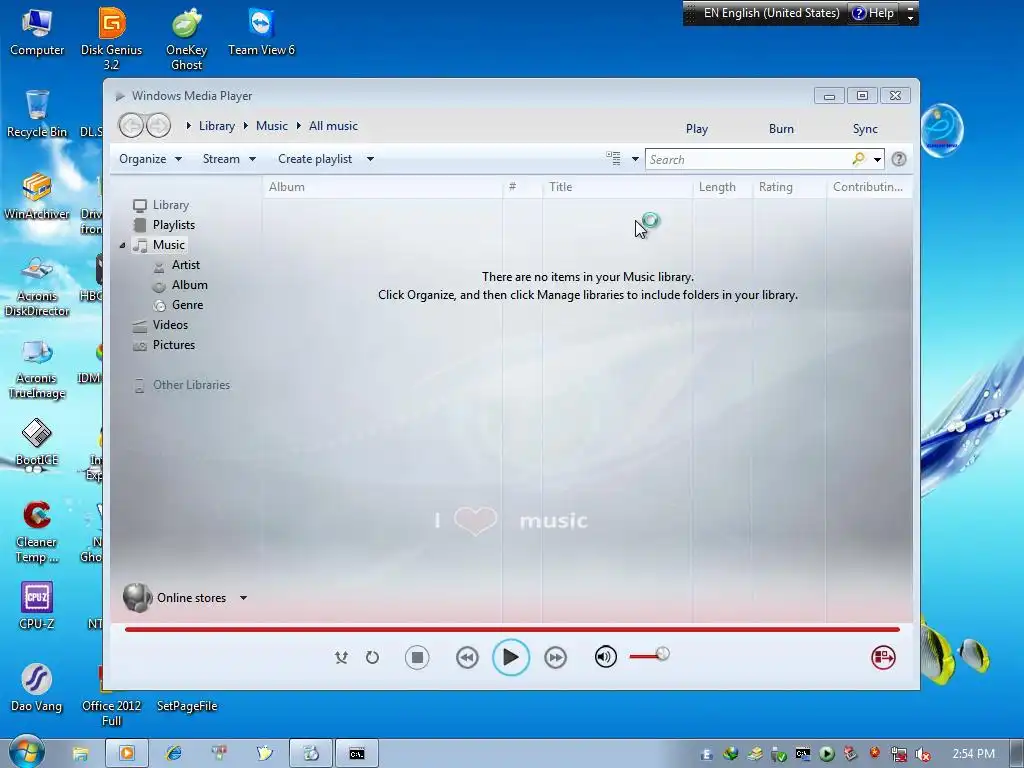Click Create playlist button
Screen dimensions: 1024x768
click(315, 159)
